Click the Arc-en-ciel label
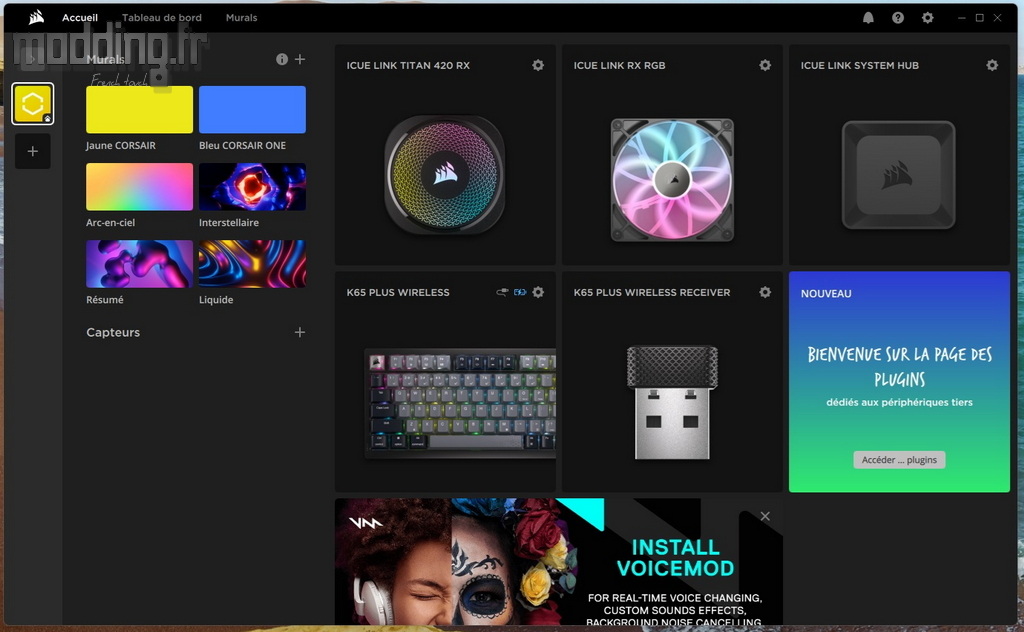This screenshot has width=1024, height=632. [110, 223]
